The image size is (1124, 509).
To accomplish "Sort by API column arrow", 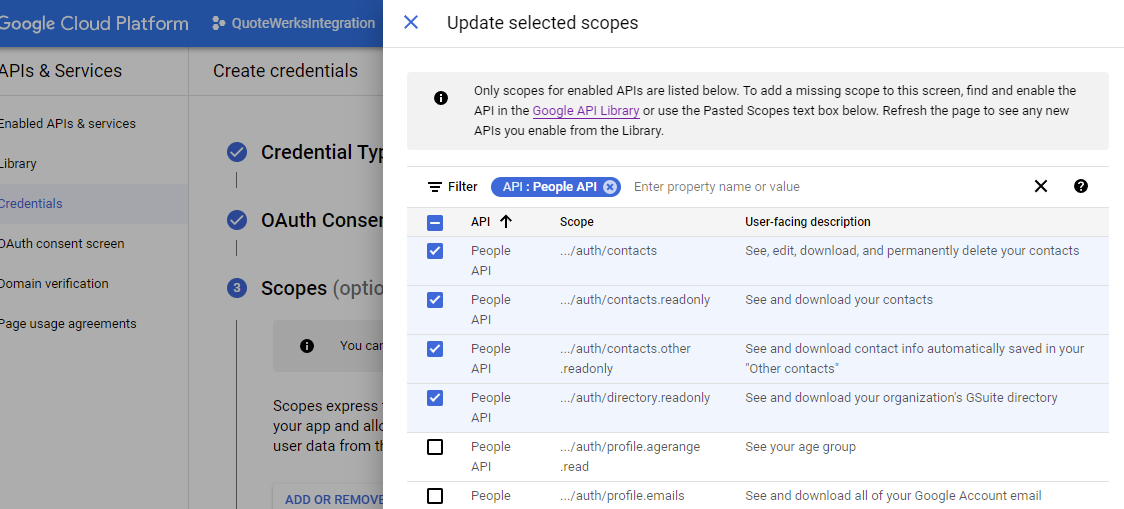I will pos(506,222).
